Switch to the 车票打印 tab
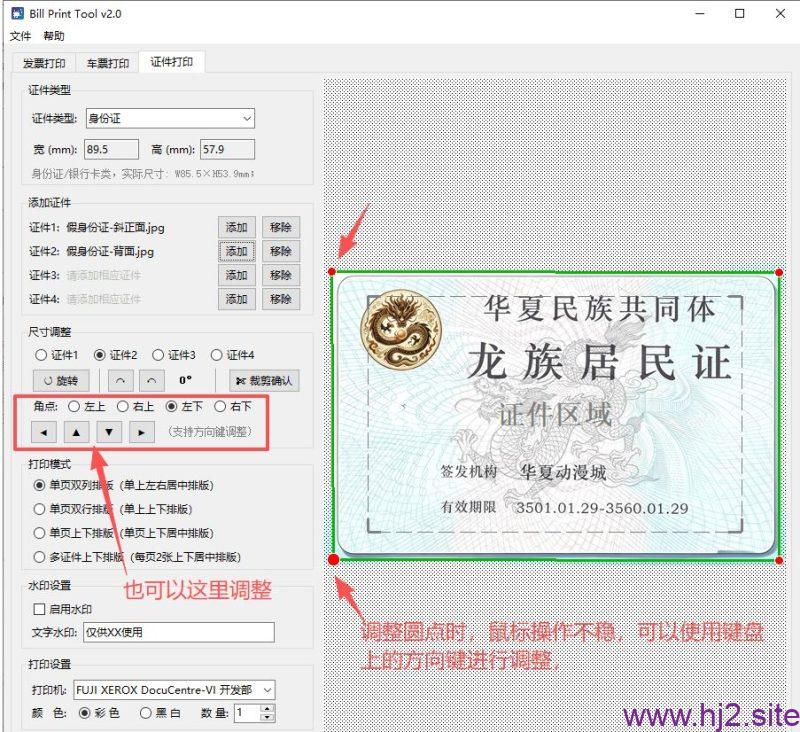This screenshot has height=732, width=800. tap(108, 63)
